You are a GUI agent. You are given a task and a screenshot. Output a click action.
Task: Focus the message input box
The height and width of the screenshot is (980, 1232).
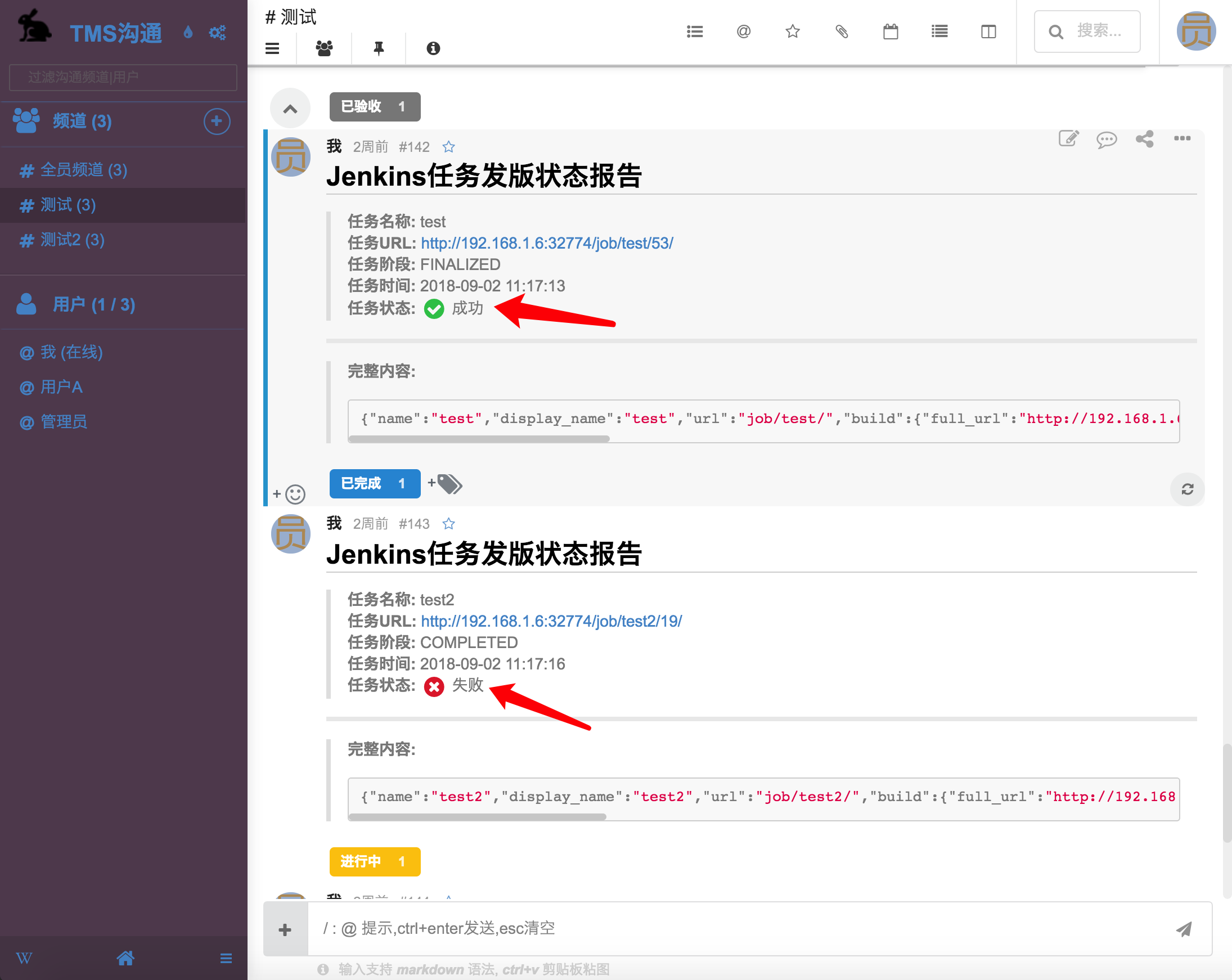click(737, 929)
